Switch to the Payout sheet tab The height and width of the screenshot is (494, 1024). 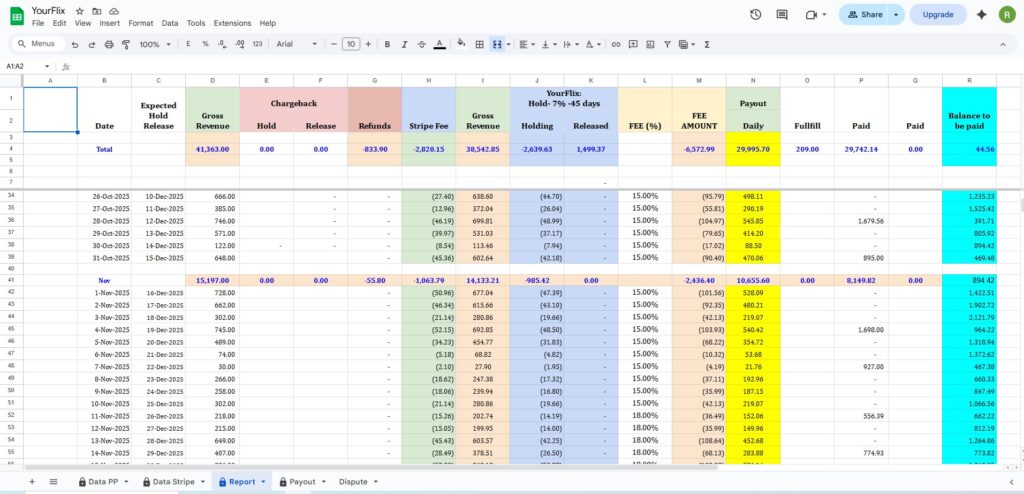tap(302, 482)
